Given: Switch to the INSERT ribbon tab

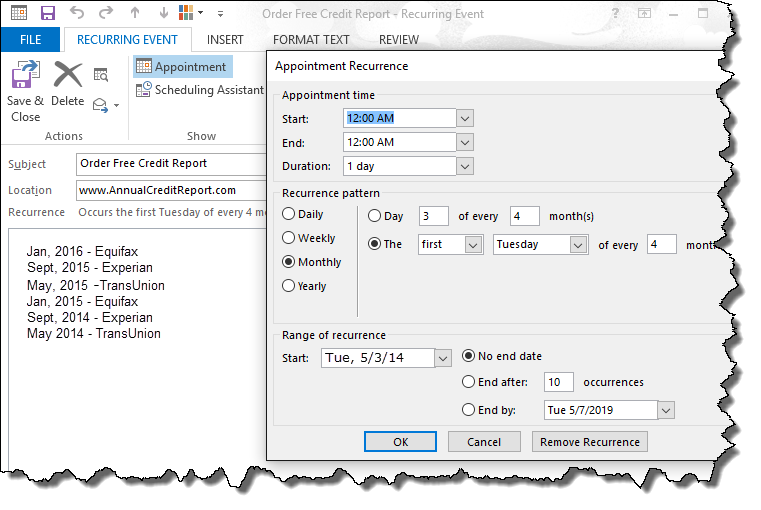Looking at the screenshot, I should [225, 40].
